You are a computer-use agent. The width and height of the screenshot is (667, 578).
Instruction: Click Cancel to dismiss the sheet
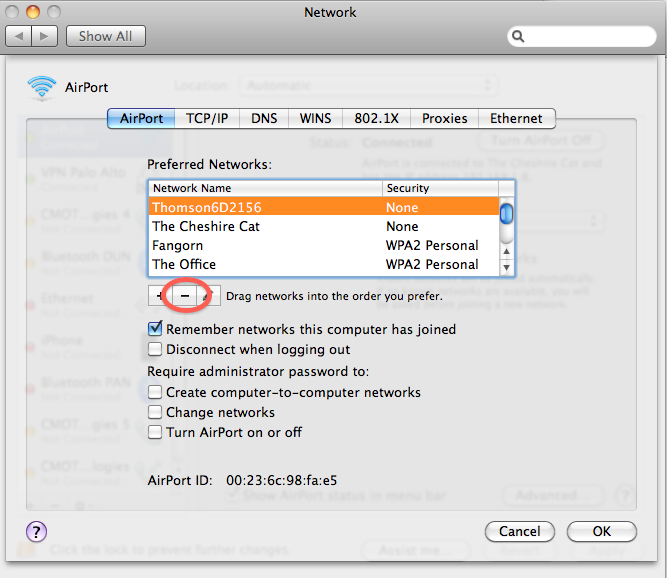519,531
